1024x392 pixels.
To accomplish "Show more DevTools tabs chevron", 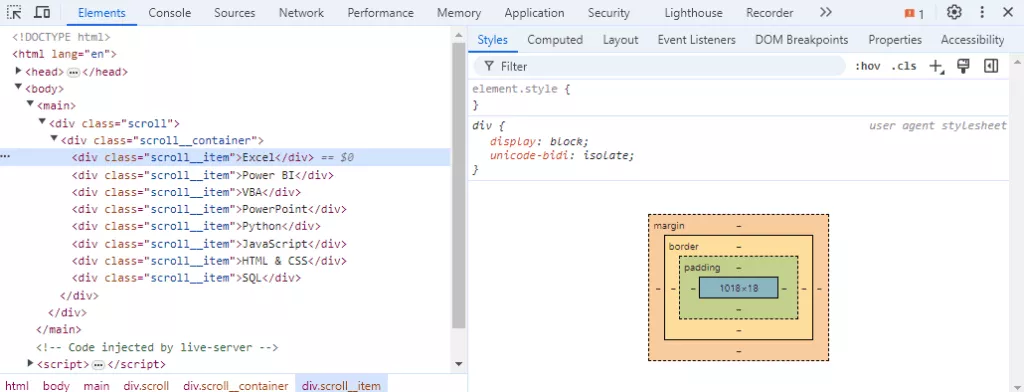I will (825, 12).
